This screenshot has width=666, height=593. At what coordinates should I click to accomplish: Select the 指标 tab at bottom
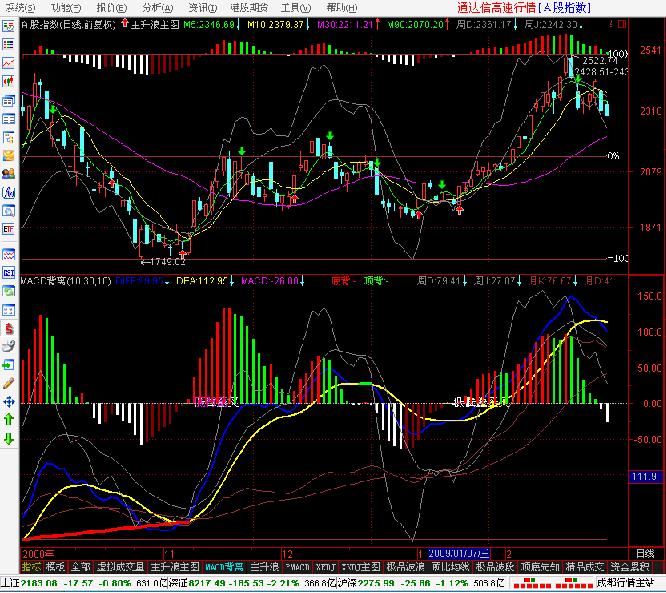(x=31, y=567)
